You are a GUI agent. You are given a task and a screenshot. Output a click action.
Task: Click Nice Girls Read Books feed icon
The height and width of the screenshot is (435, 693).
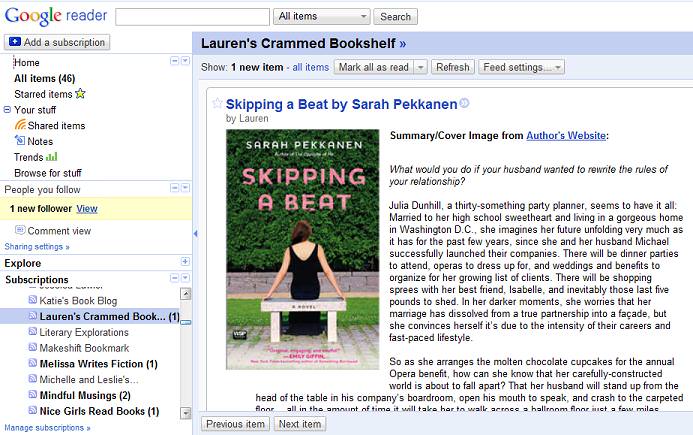[33, 410]
